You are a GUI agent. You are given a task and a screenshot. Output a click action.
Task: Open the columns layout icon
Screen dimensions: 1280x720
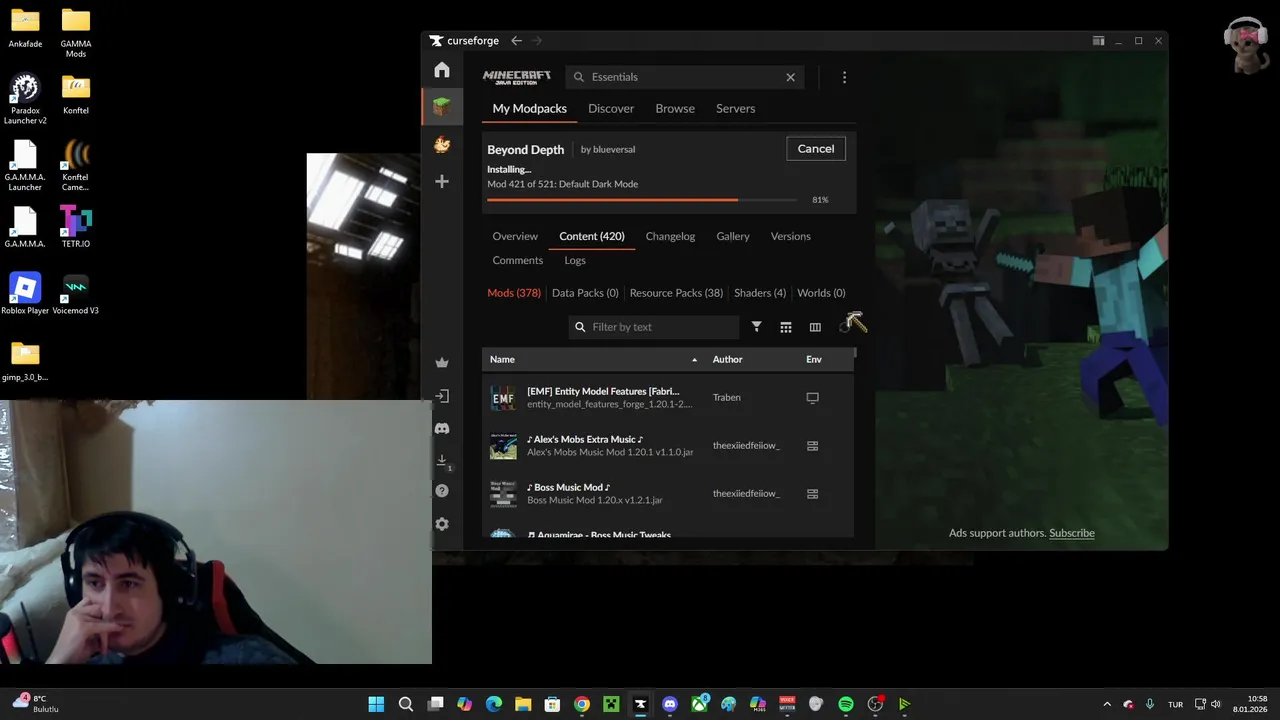coord(815,327)
